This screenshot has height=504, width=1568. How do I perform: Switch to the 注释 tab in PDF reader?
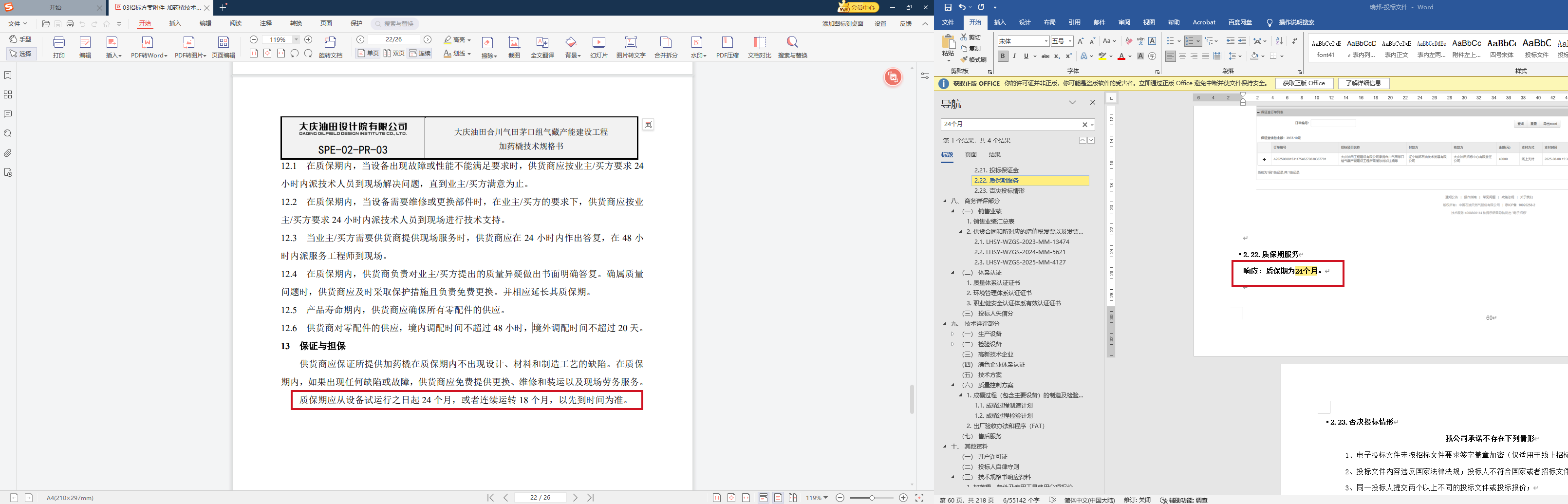tap(266, 24)
